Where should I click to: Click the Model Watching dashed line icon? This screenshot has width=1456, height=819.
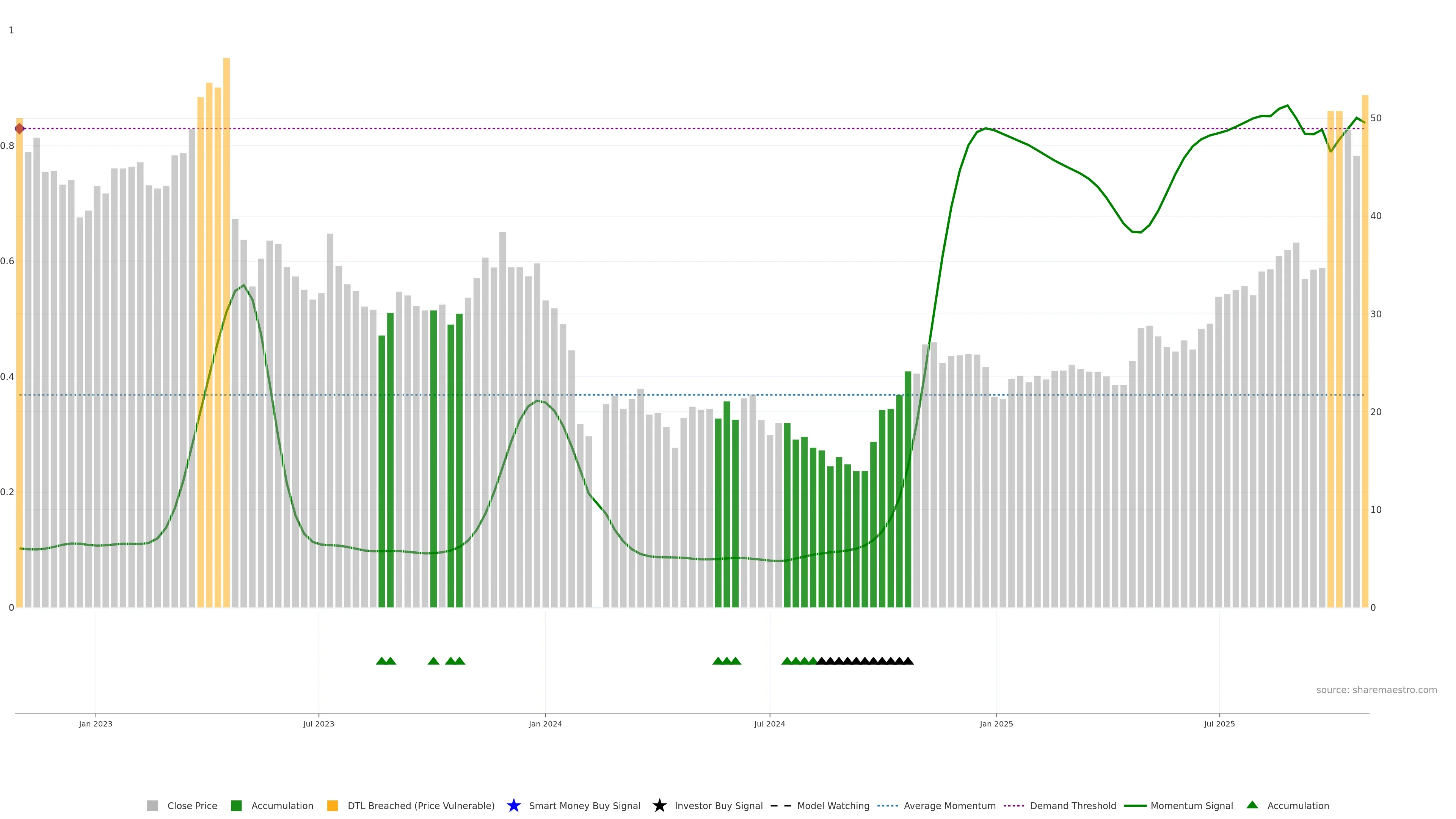781,805
